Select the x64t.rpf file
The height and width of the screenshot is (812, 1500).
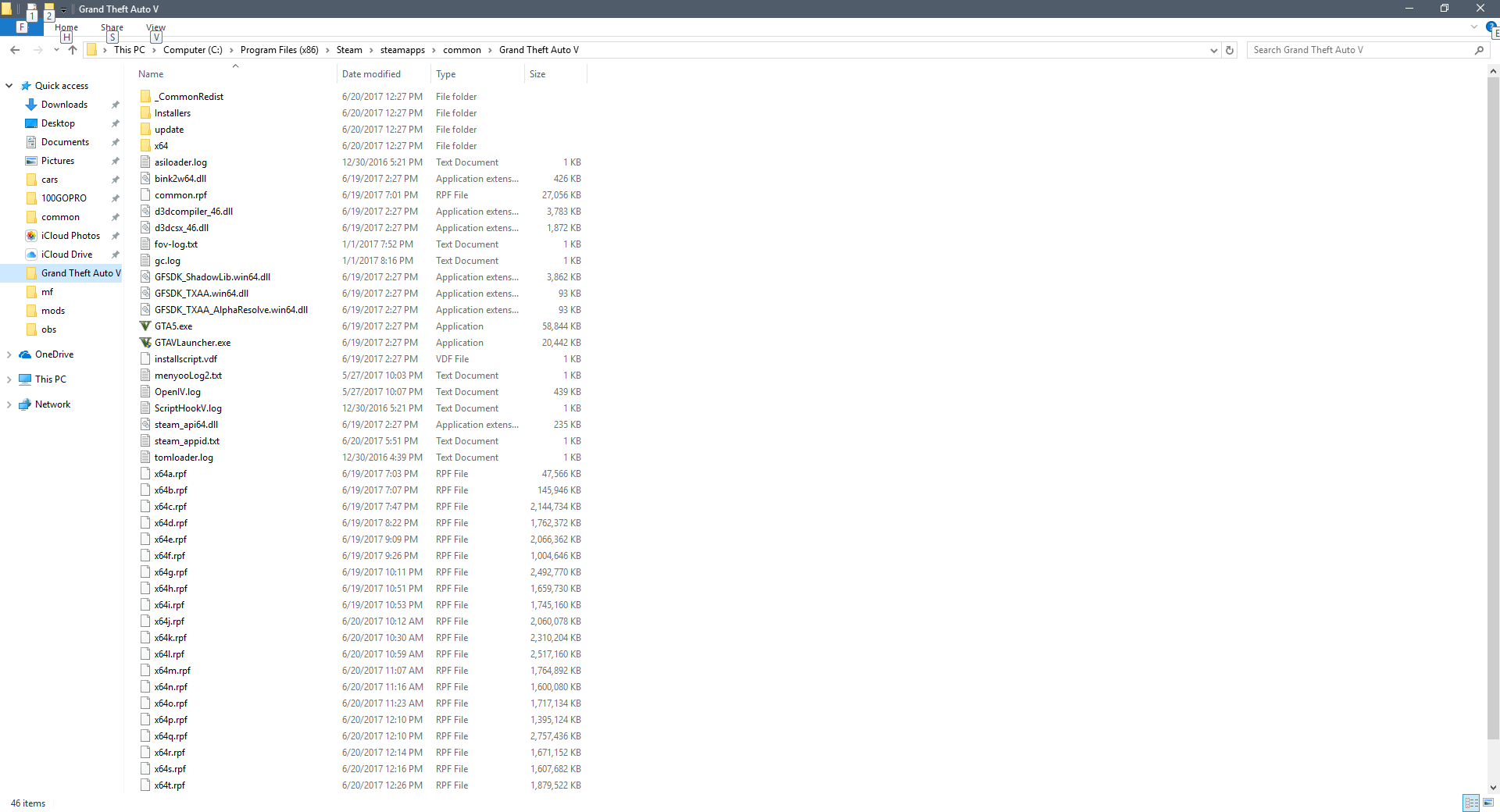click(x=170, y=785)
